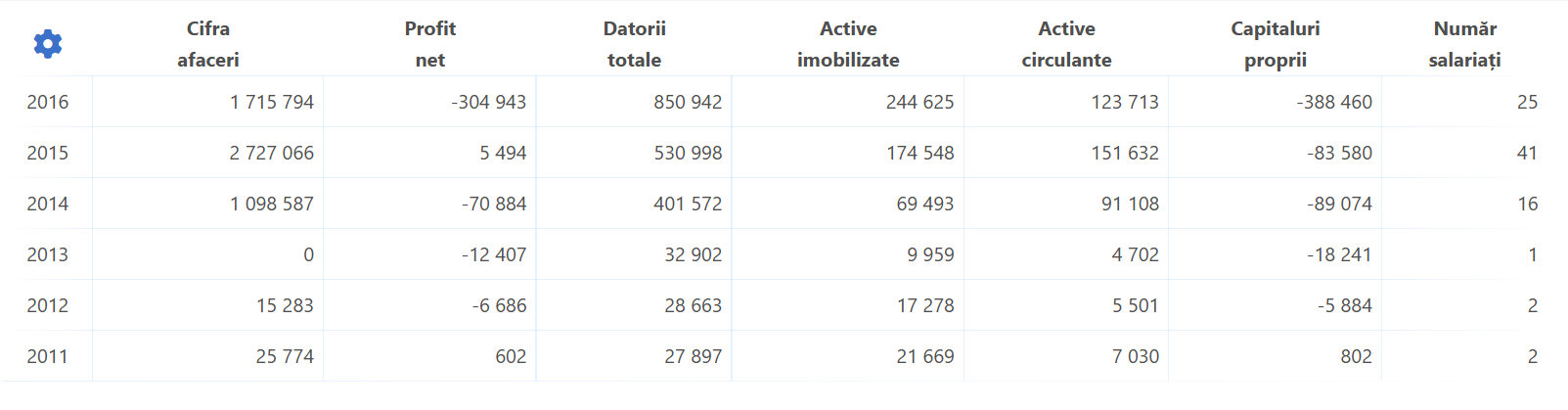Click the 2013 year row label
The image size is (1568, 410).
[x=48, y=254]
